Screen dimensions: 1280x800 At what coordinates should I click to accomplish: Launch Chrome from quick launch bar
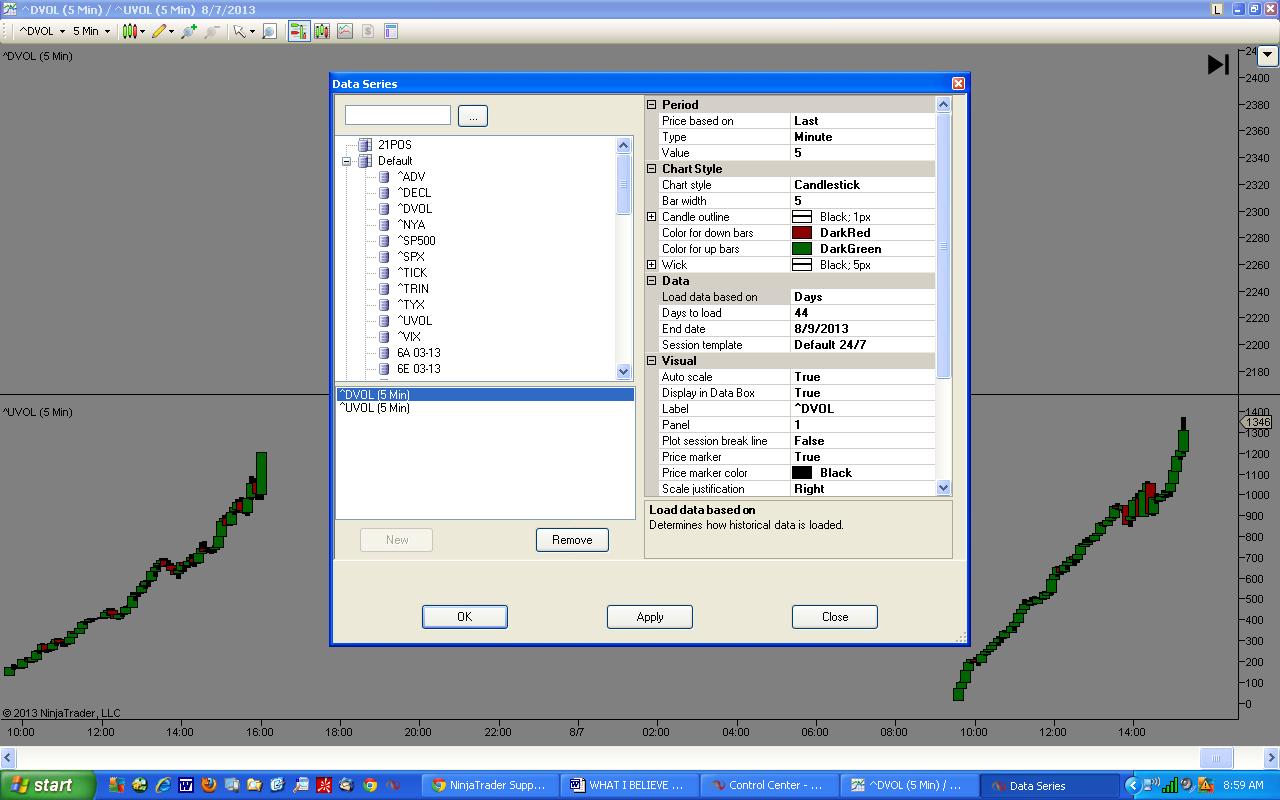click(370, 785)
